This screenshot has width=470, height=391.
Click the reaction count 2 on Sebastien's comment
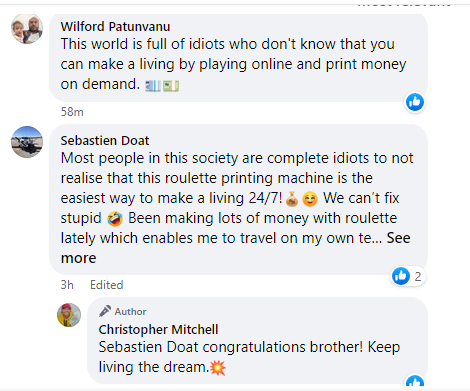pyautogui.click(x=418, y=276)
